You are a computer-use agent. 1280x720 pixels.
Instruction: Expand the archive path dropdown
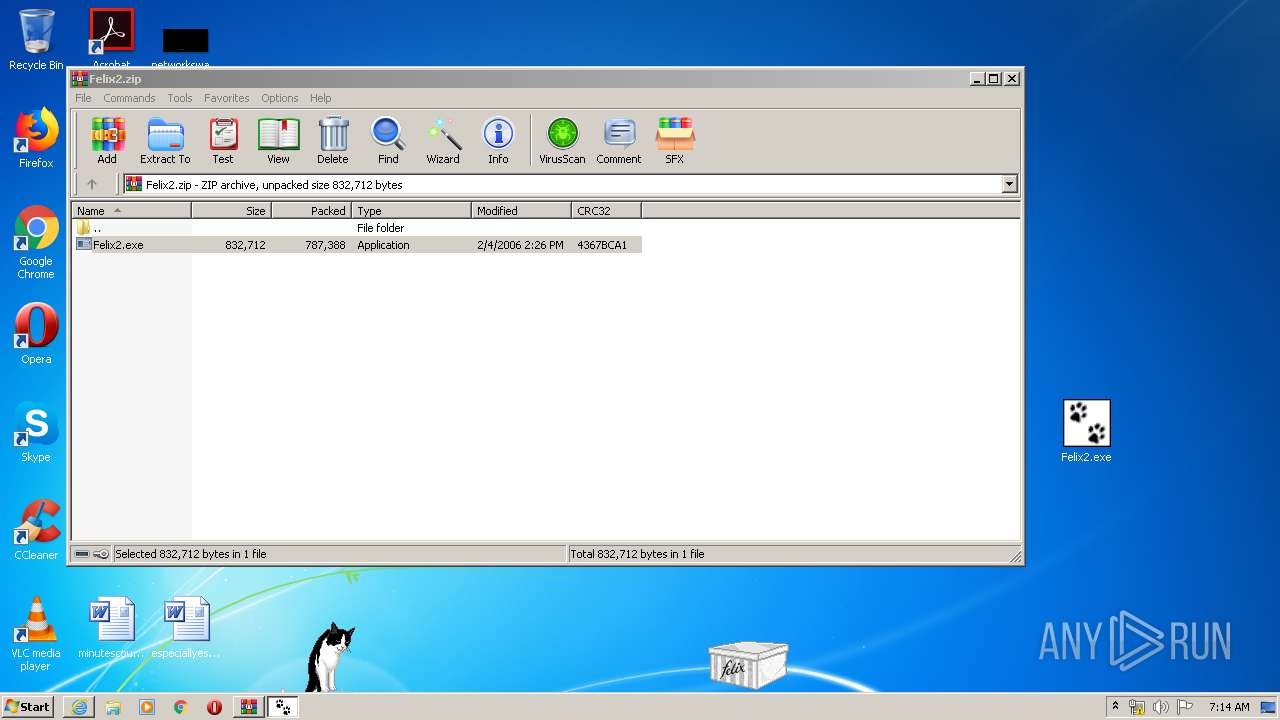click(1009, 184)
